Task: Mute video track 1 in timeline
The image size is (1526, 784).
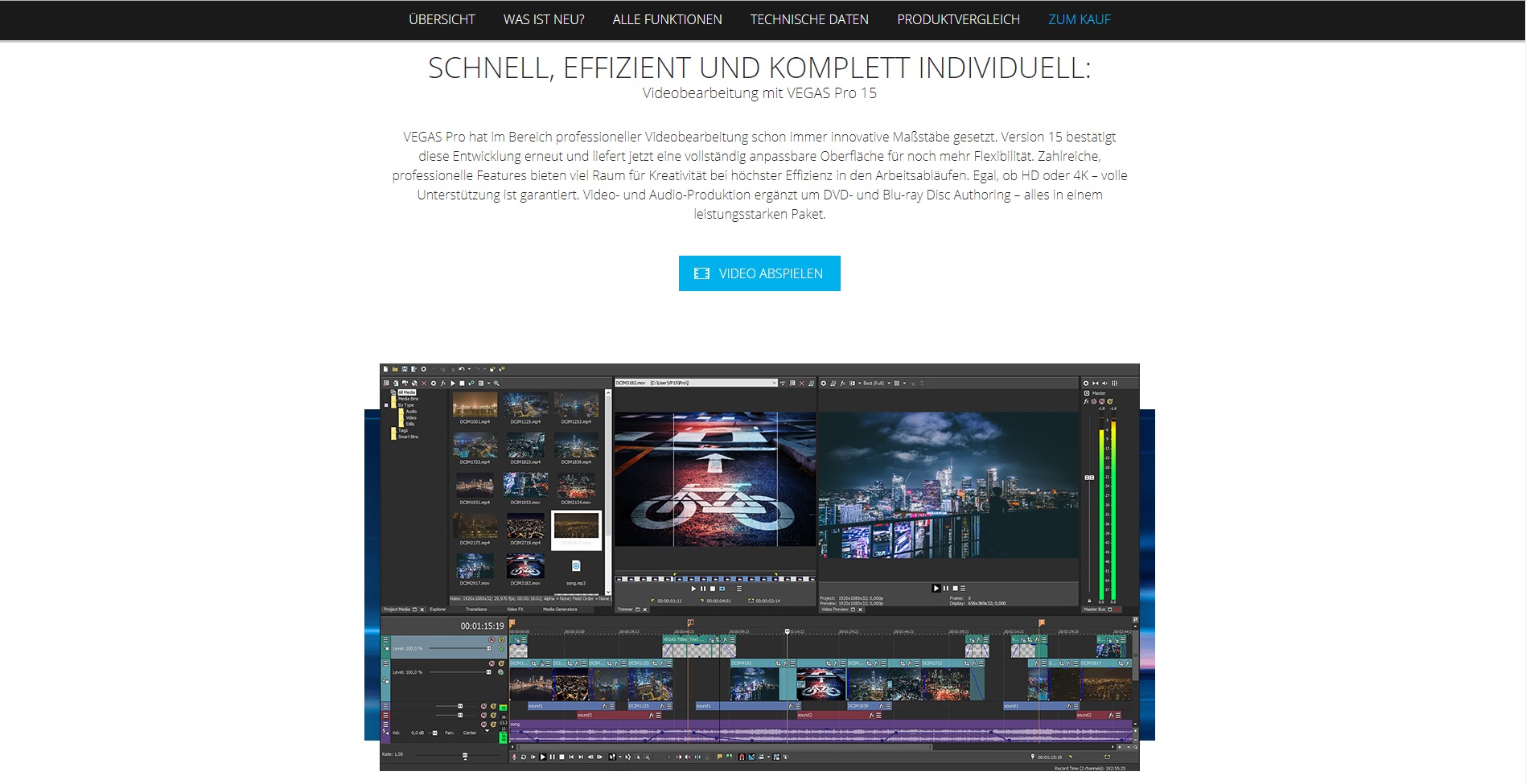Action: 492,639
